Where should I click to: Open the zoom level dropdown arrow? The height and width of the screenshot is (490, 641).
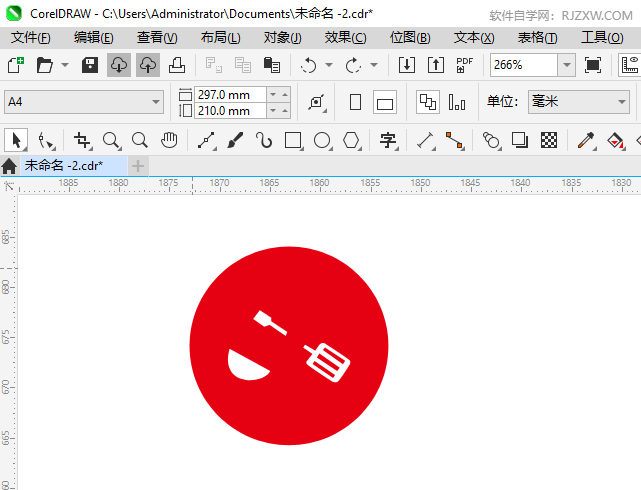point(567,65)
